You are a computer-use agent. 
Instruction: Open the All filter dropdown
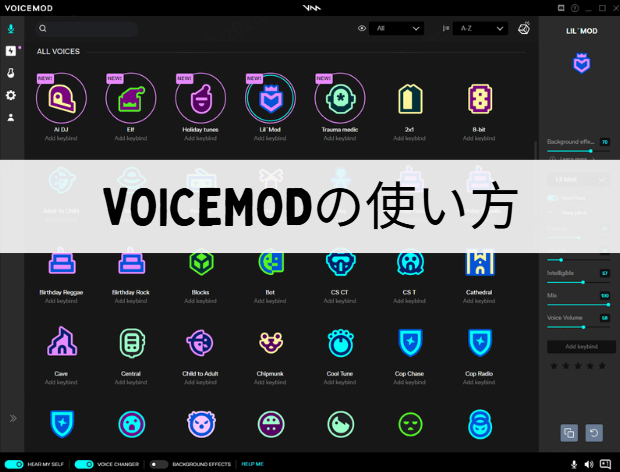point(397,28)
